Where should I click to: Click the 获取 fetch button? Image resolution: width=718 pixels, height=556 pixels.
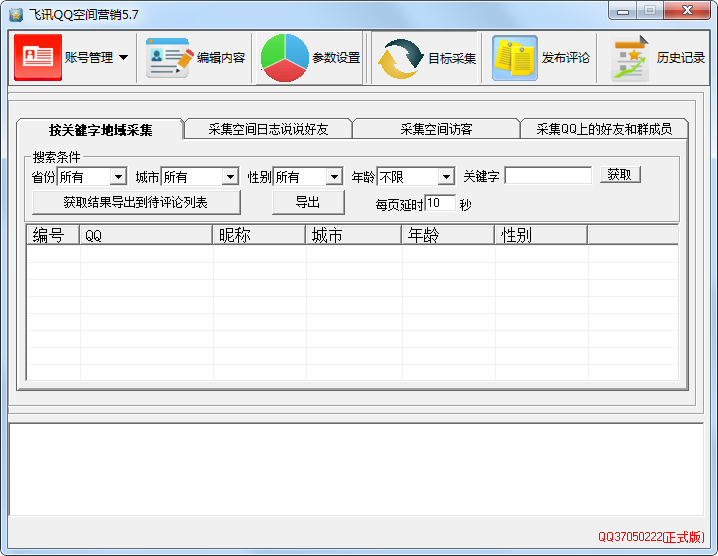(x=620, y=175)
